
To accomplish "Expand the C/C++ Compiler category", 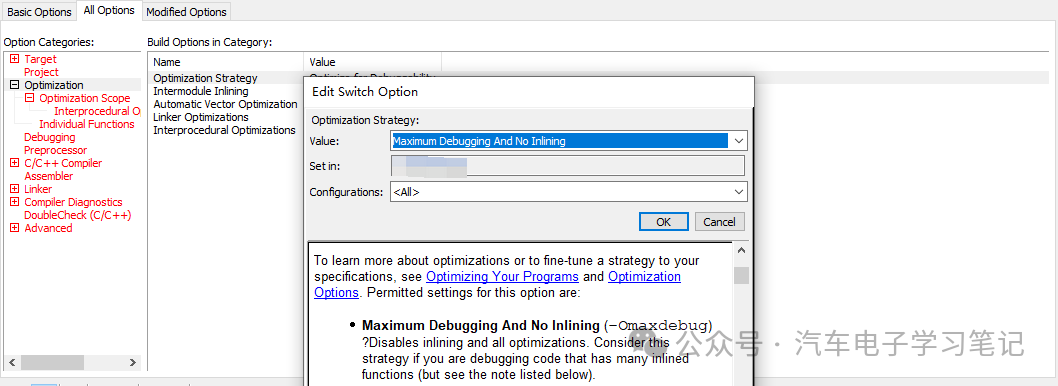I will [x=14, y=163].
